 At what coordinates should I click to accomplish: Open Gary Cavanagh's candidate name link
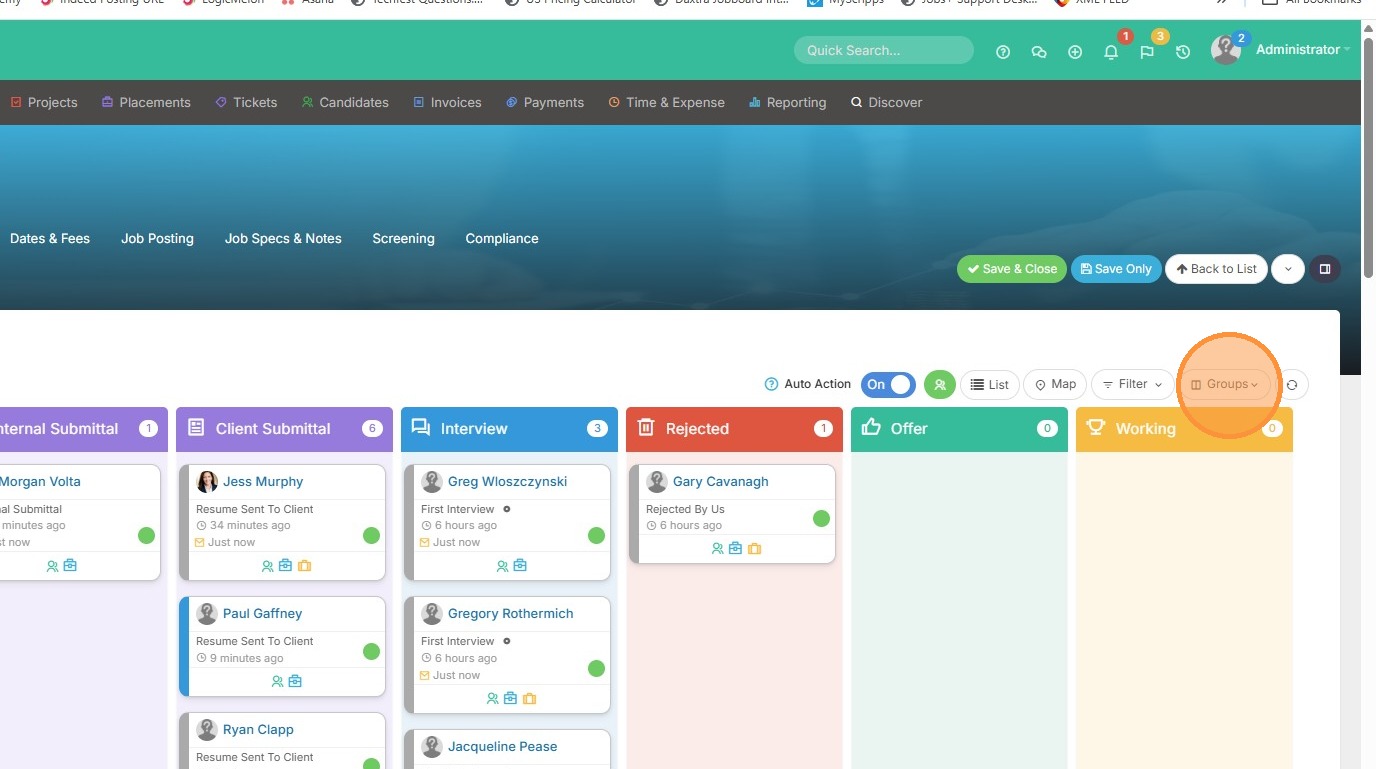tap(721, 482)
